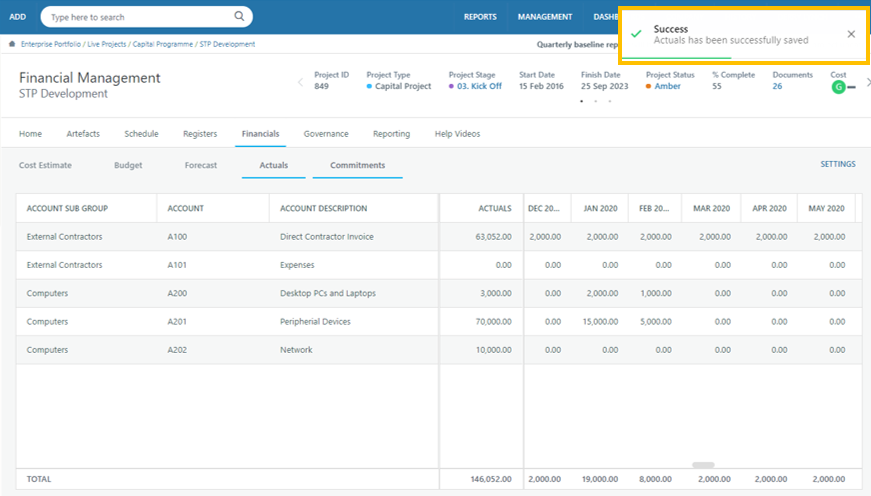Switch to the Schedule tab
Screen dimensions: 871x496
(x=141, y=133)
